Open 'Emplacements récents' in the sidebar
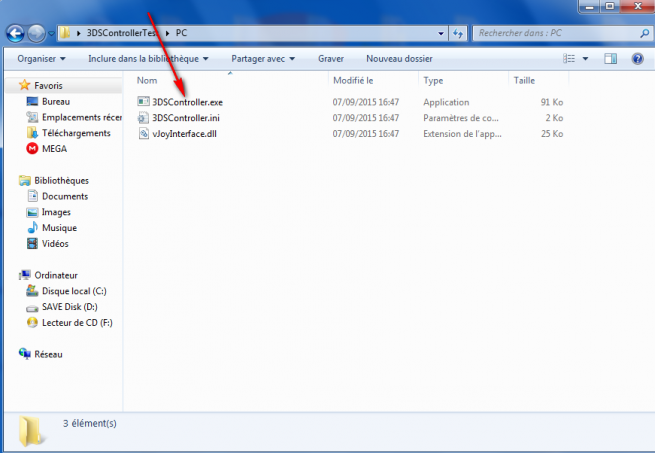 tap(82, 117)
